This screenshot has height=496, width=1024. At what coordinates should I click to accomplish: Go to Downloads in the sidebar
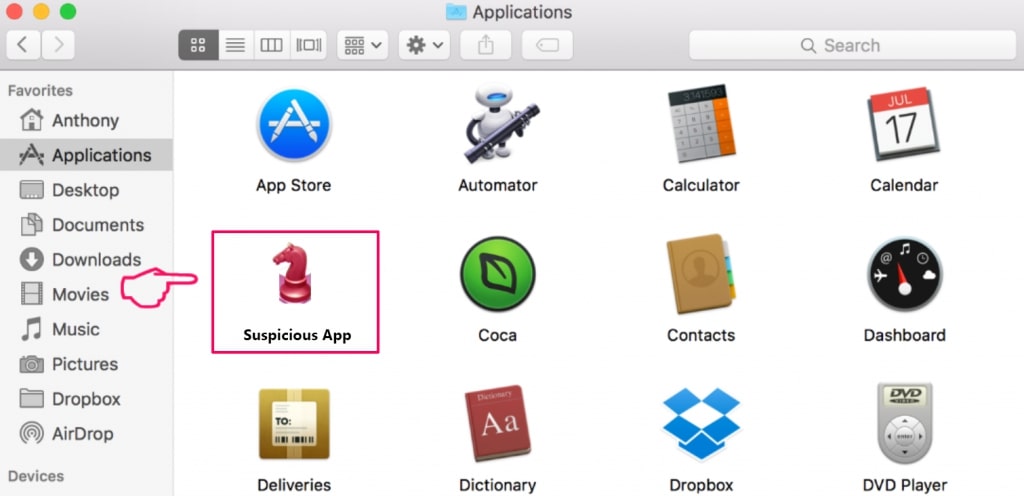tap(96, 259)
